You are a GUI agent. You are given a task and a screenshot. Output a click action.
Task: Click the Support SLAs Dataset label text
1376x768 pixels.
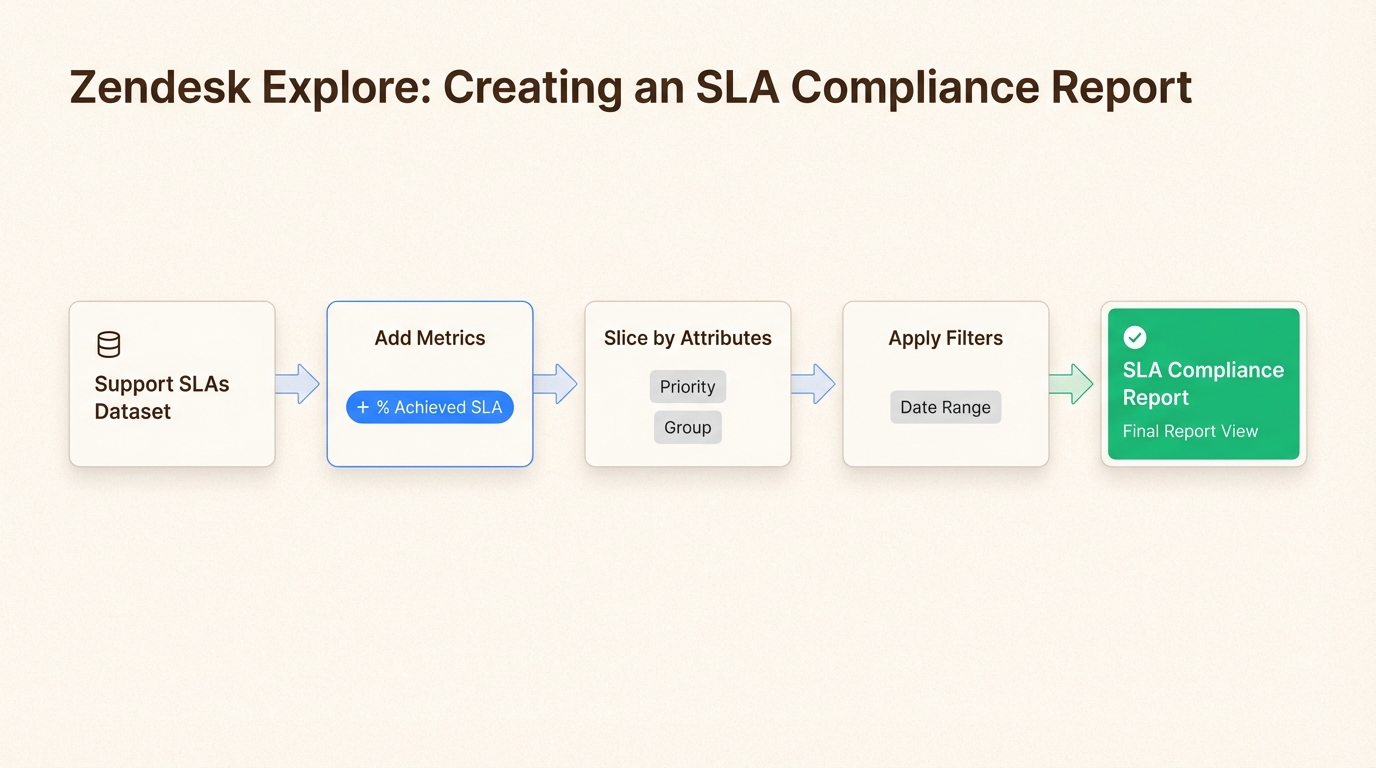tap(162, 398)
